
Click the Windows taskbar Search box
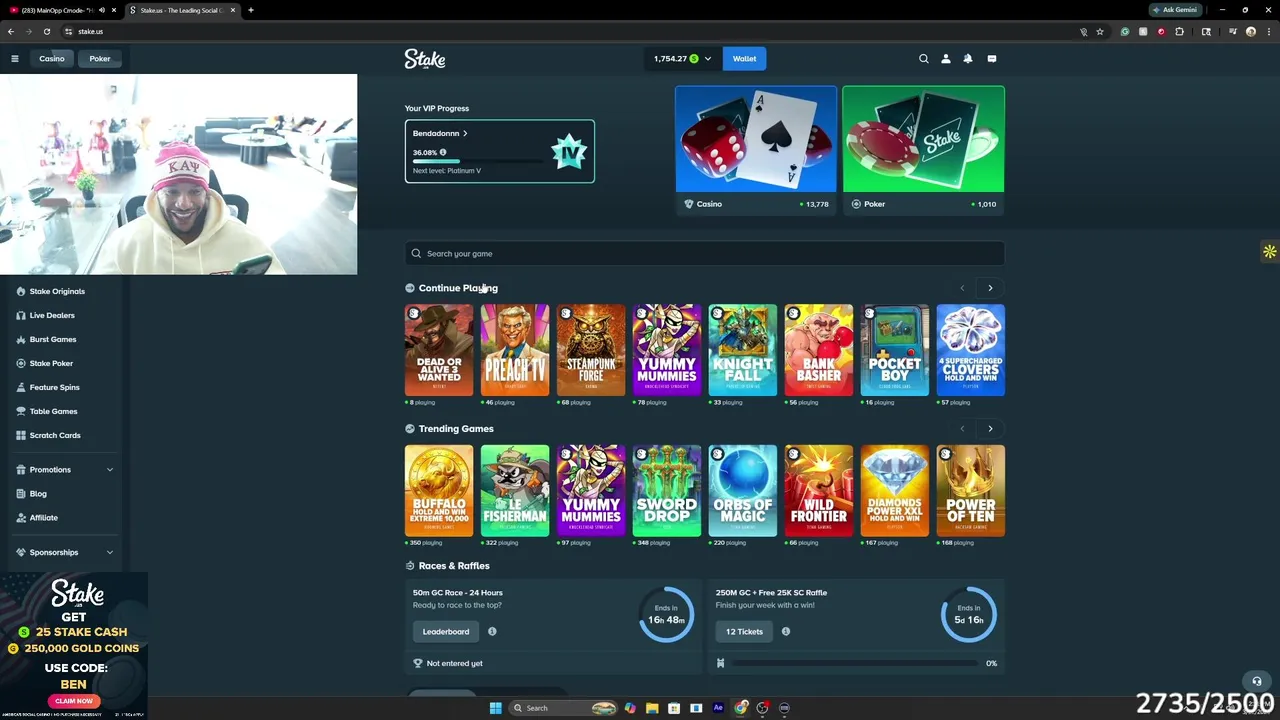[x=562, y=708]
